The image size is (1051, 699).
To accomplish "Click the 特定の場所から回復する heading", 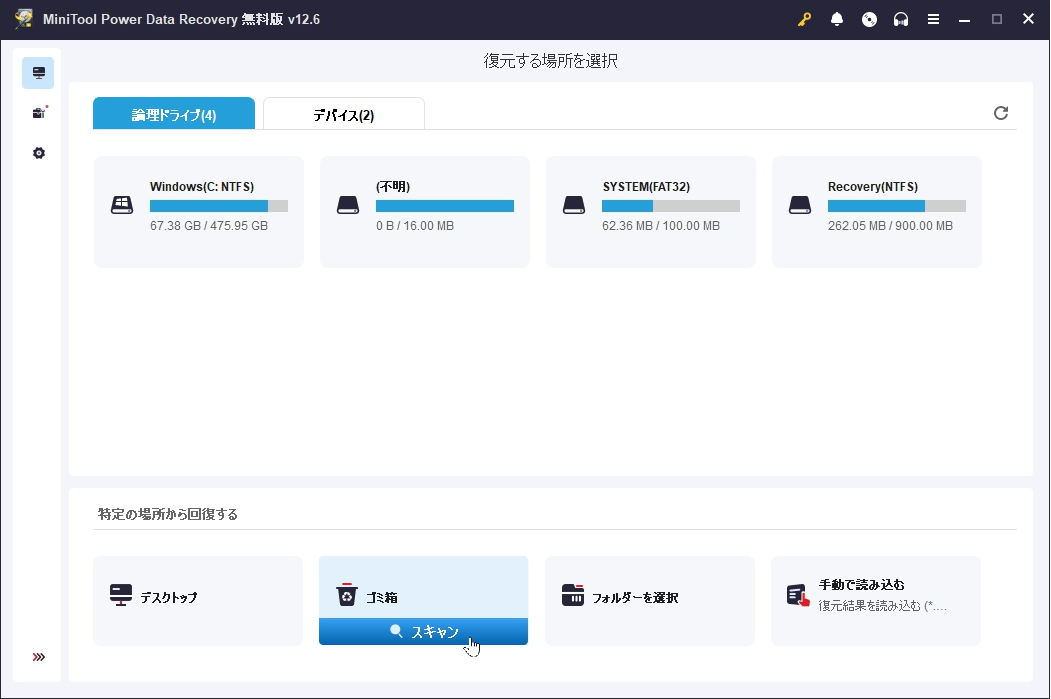I will (x=168, y=514).
